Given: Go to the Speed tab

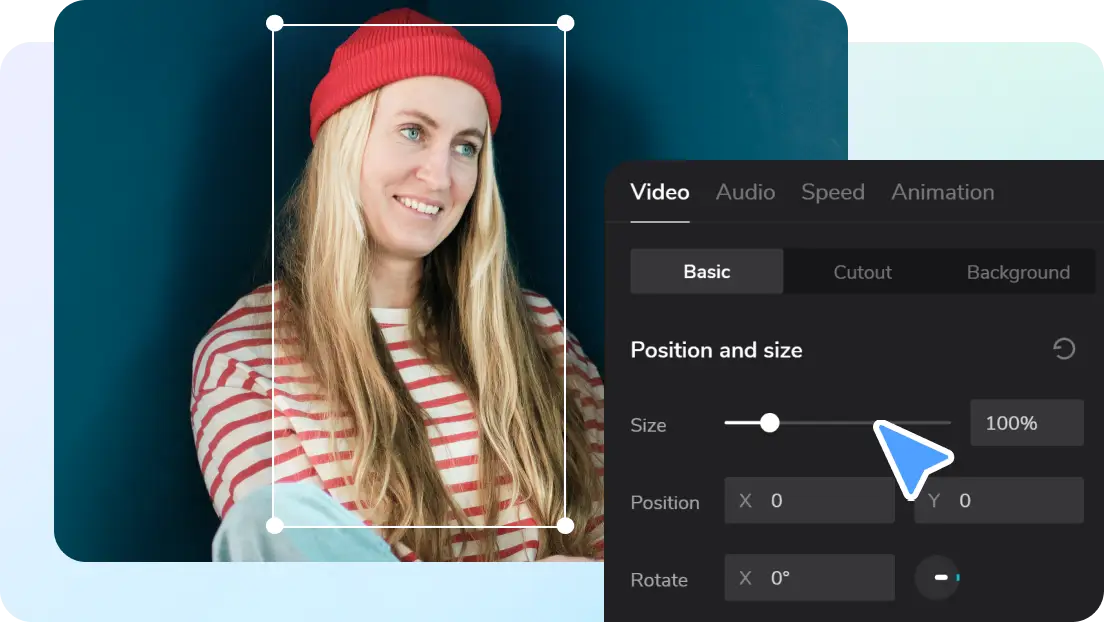Looking at the screenshot, I should tap(832, 192).
